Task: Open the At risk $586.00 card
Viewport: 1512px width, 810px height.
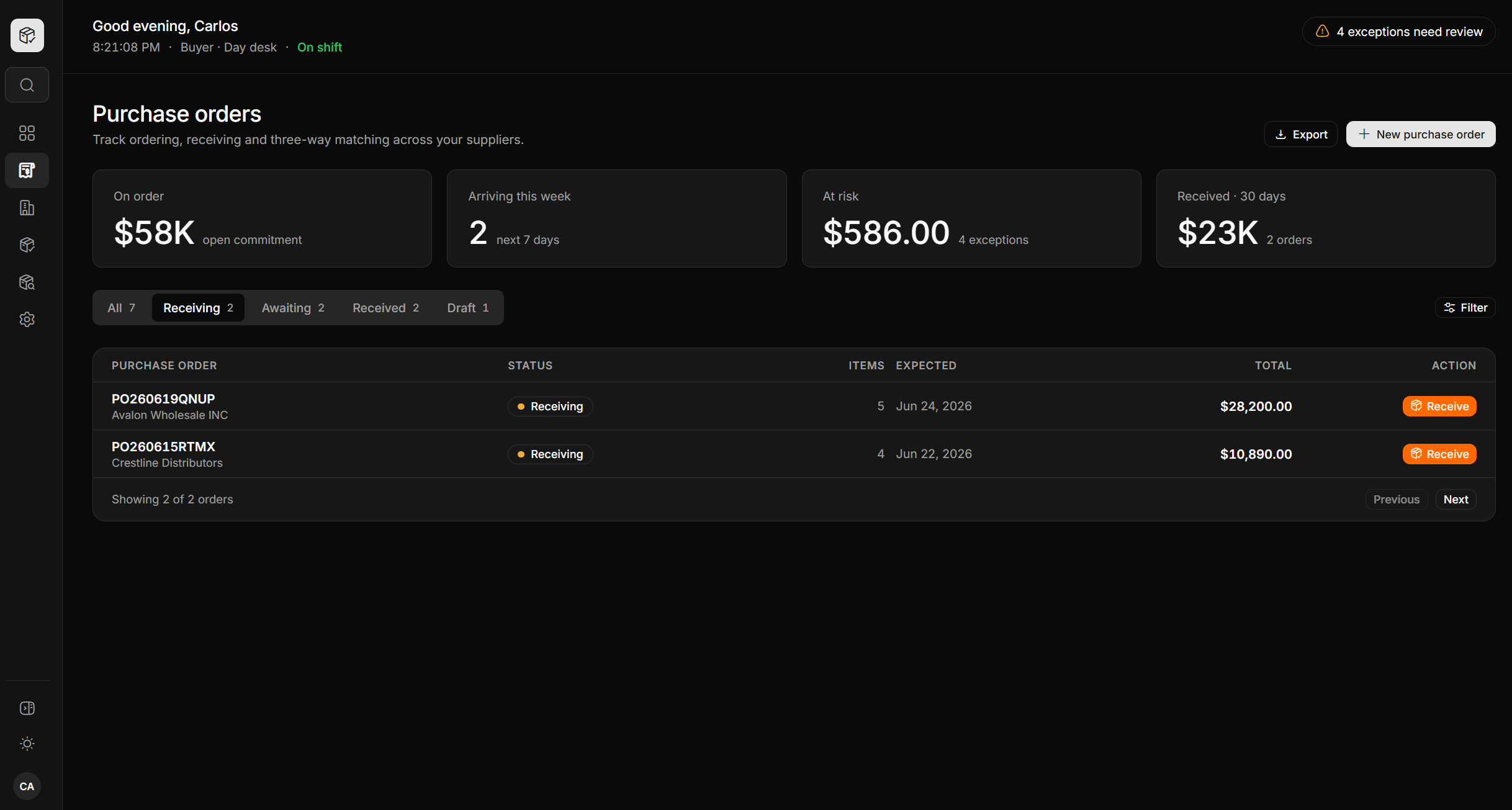Action: point(971,218)
